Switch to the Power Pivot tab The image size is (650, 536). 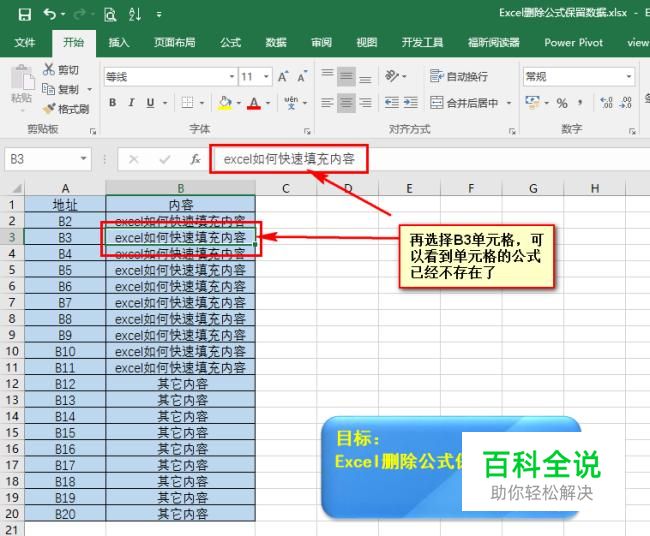click(x=573, y=42)
